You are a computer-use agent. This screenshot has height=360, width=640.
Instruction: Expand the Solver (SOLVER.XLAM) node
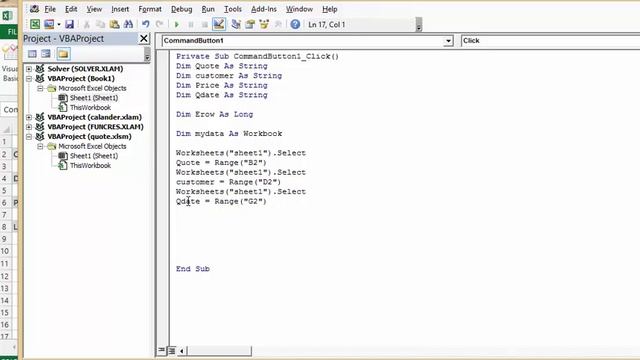(29, 69)
